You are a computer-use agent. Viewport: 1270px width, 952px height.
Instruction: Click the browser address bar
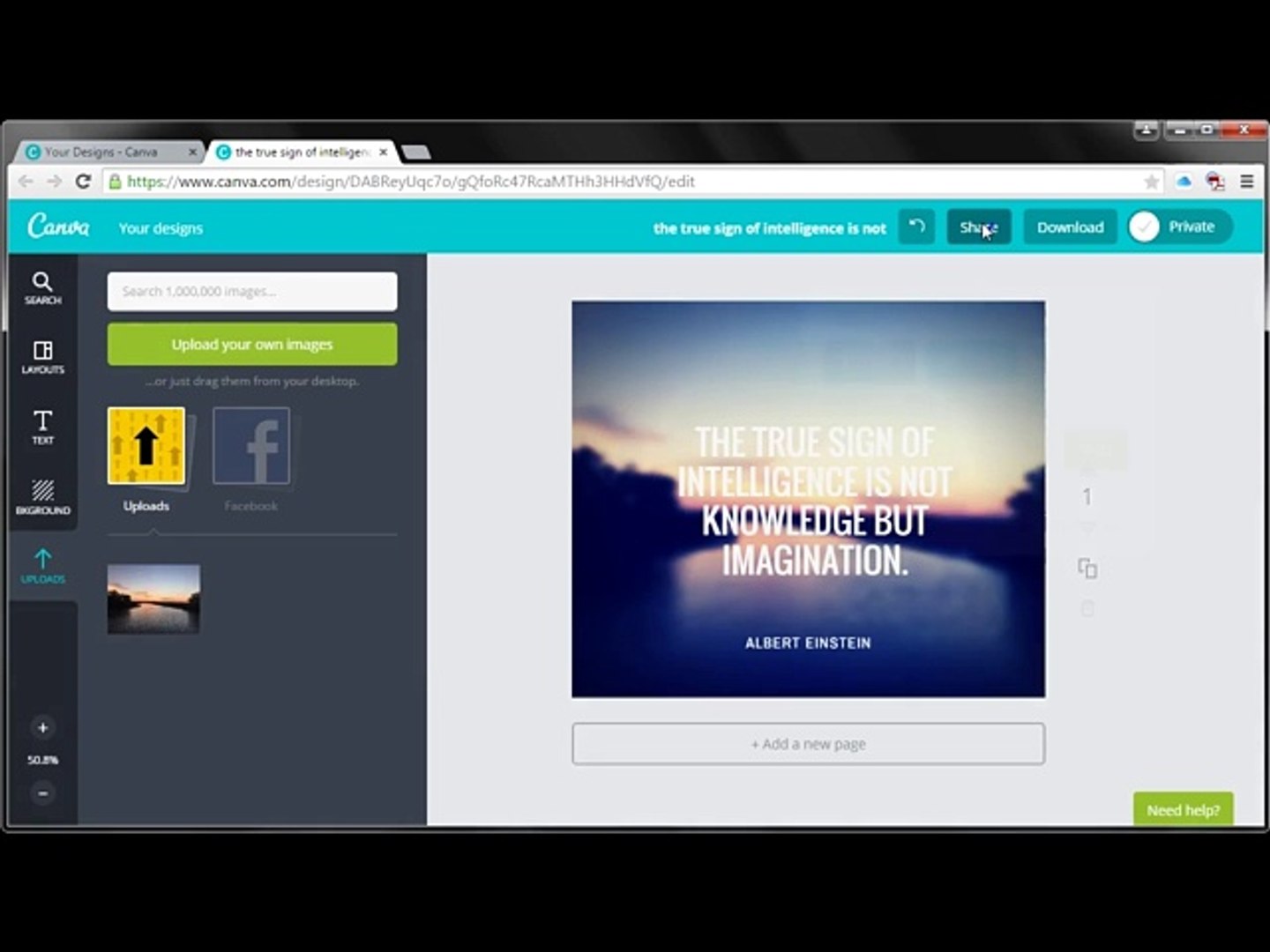coord(631,182)
